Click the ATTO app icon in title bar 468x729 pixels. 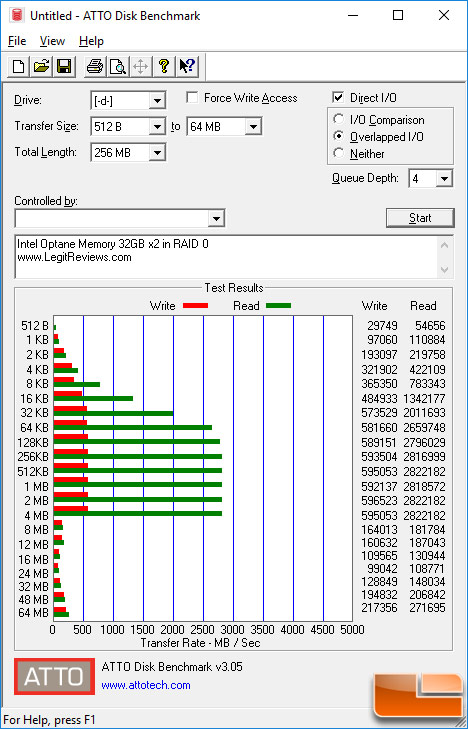(16, 15)
